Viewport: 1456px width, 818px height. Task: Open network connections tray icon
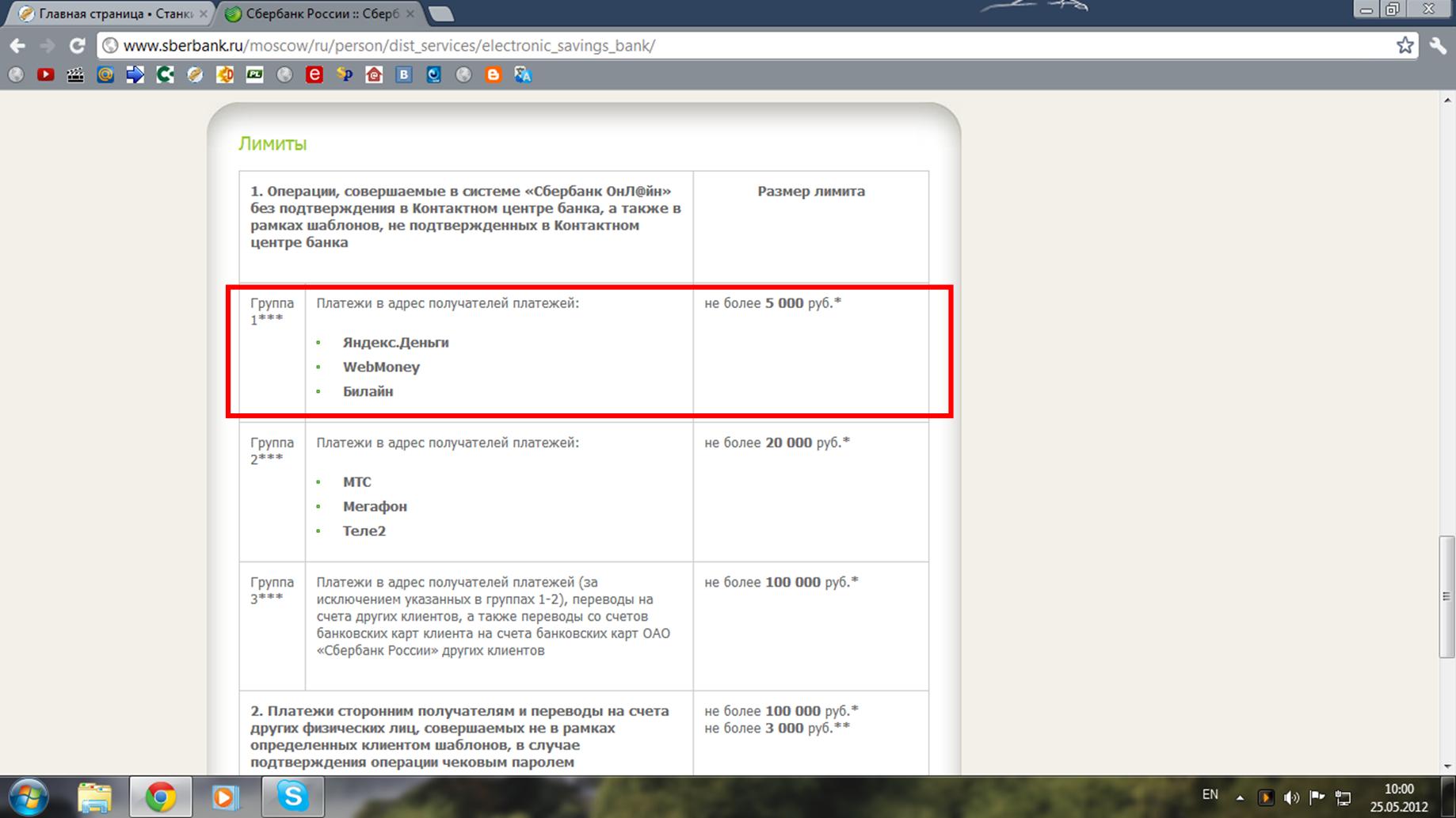(1344, 797)
